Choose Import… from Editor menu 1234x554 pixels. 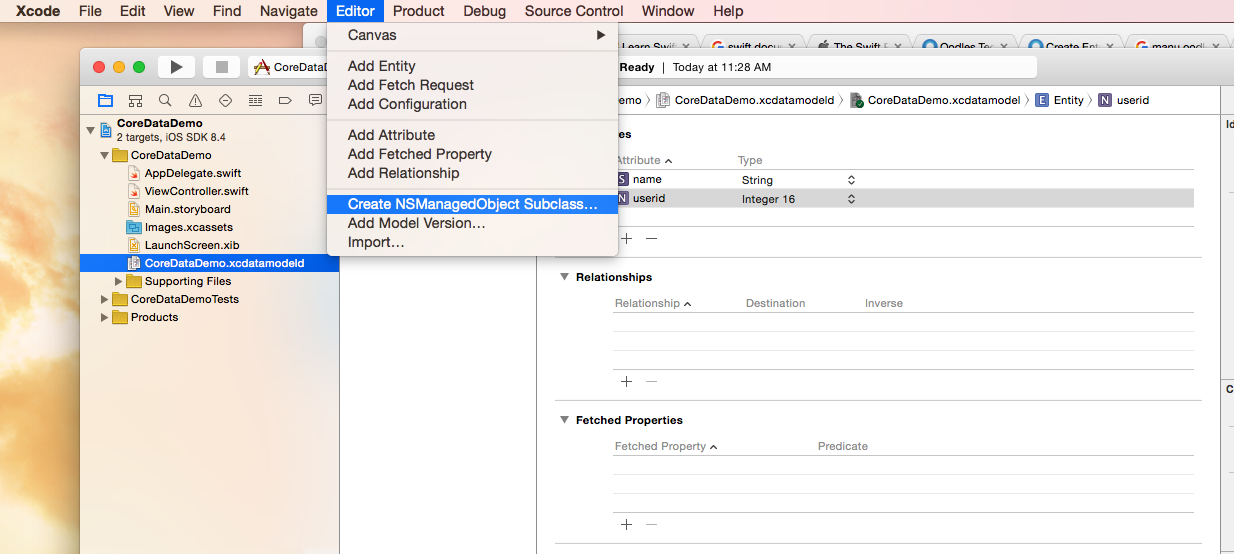473,242
